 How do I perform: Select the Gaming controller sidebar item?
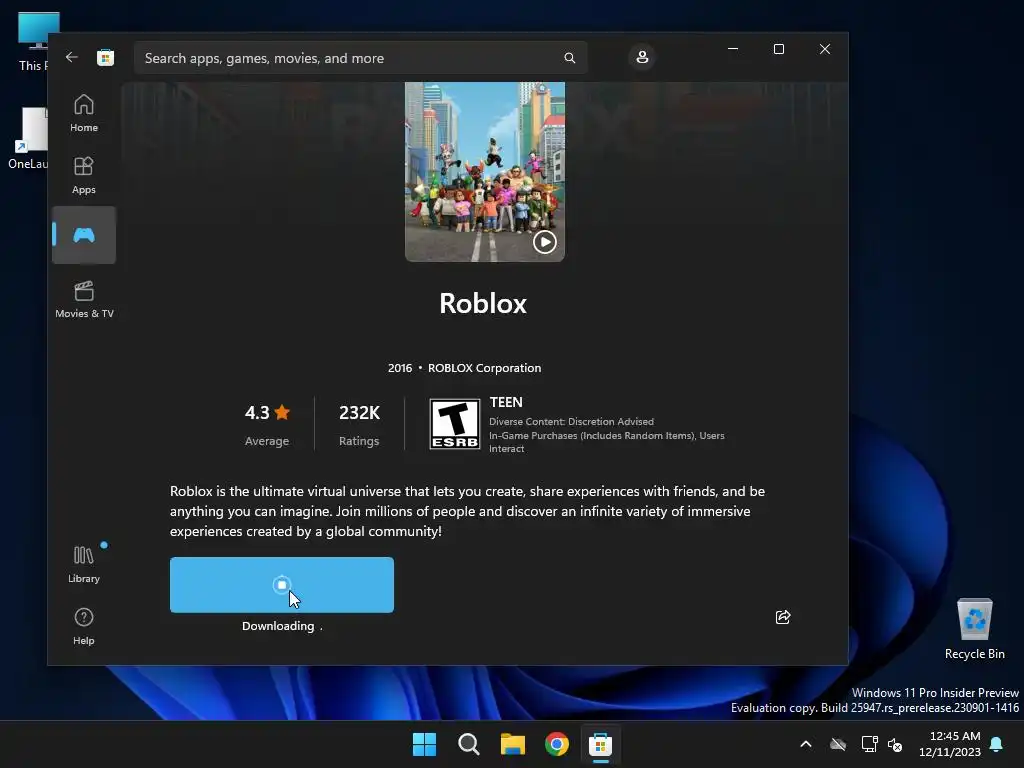(84, 235)
